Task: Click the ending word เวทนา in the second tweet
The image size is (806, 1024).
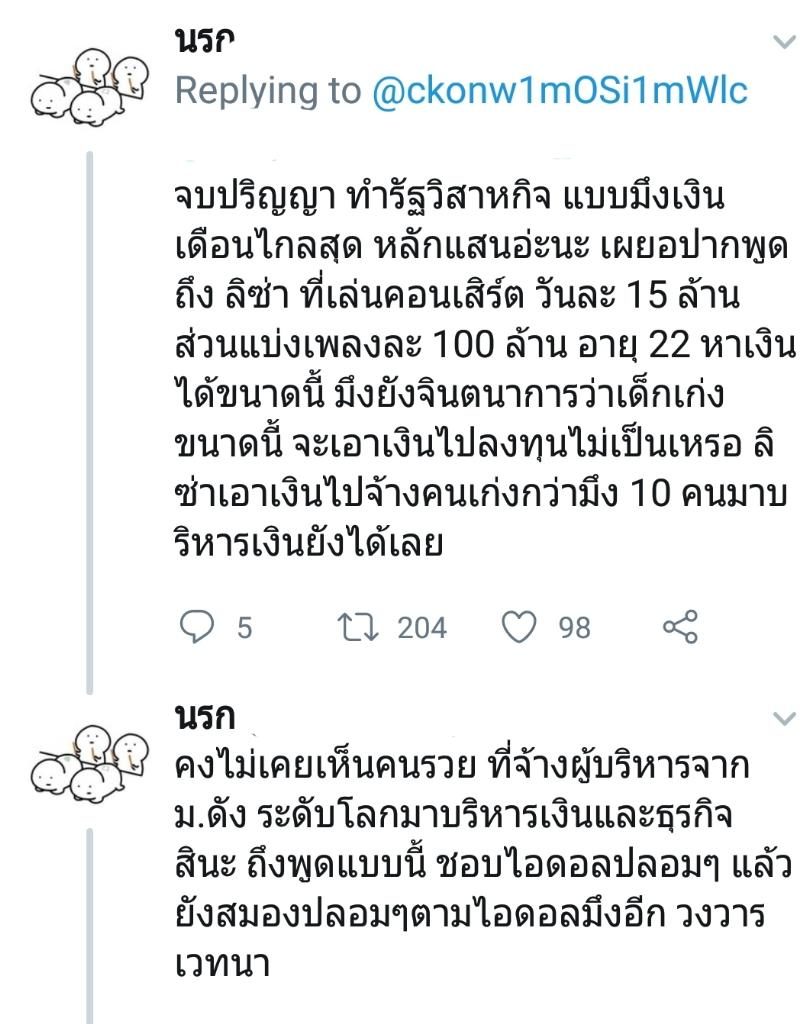Action: [223, 963]
